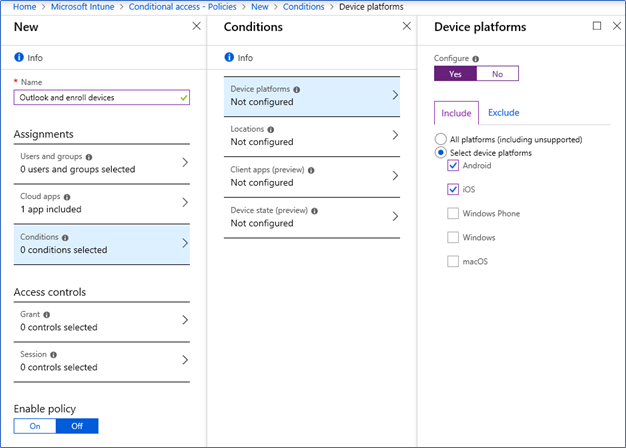Select All platforms (including unsupported) radio
This screenshot has height=448, width=626.
tap(440, 139)
